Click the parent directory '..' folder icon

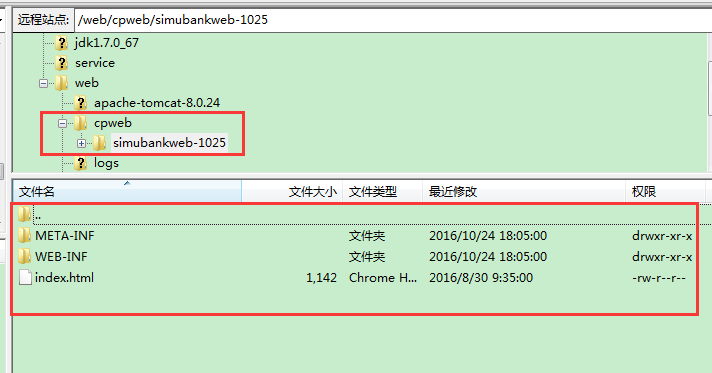(25, 214)
